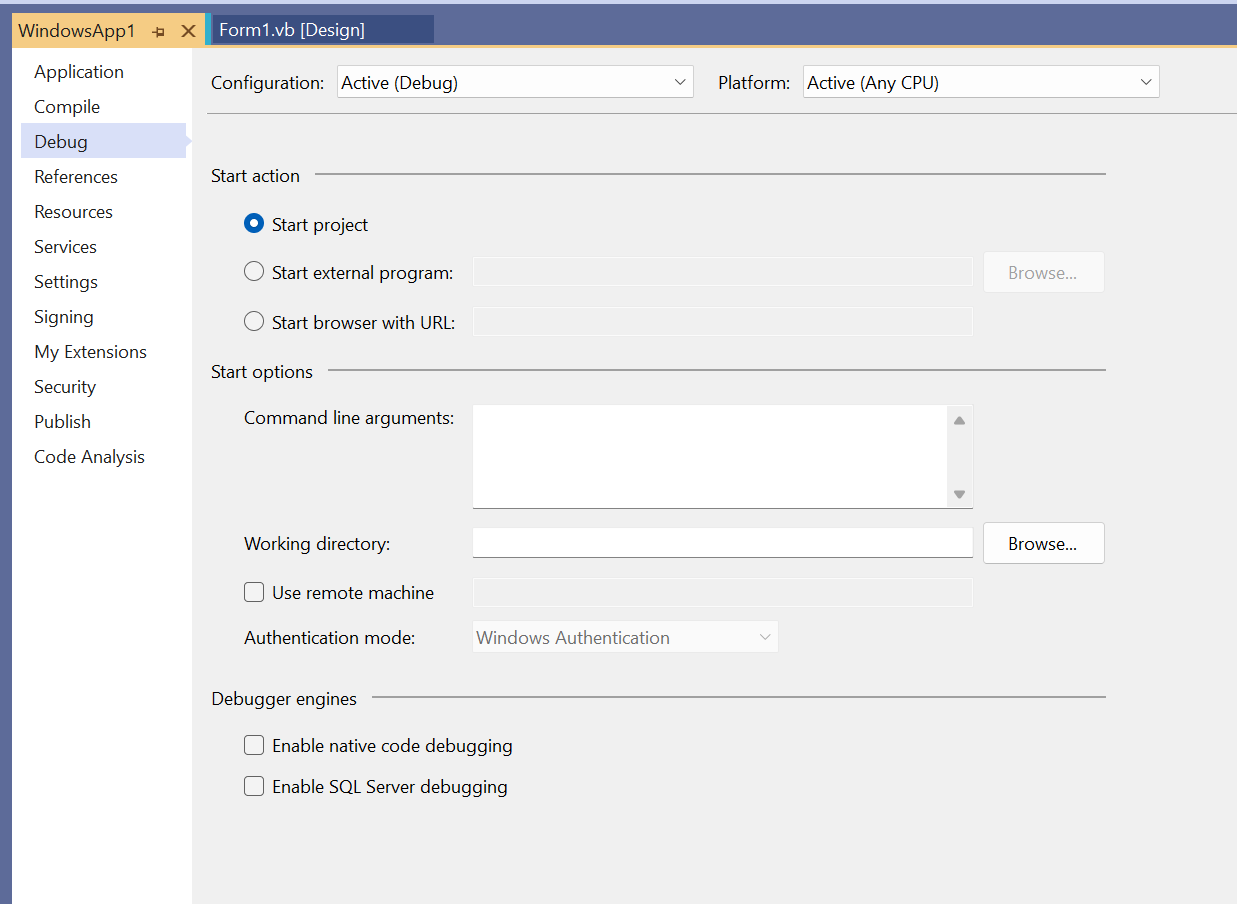
Task: Choose Start external program option
Action: 253,271
